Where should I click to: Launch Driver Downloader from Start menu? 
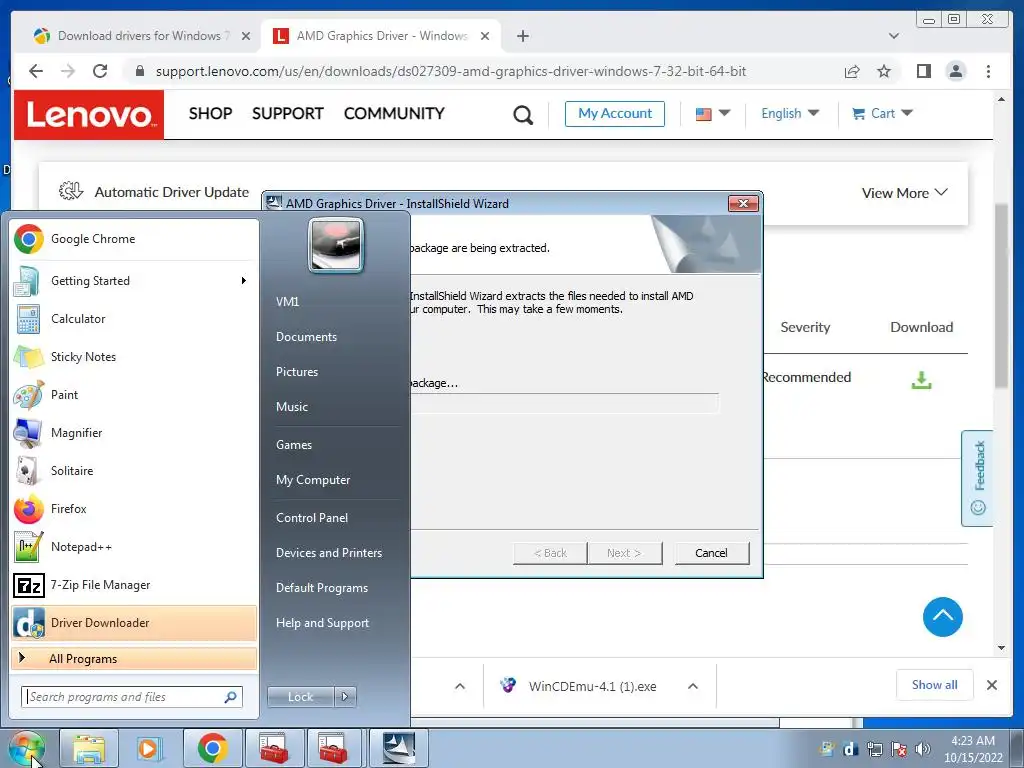[134, 622]
